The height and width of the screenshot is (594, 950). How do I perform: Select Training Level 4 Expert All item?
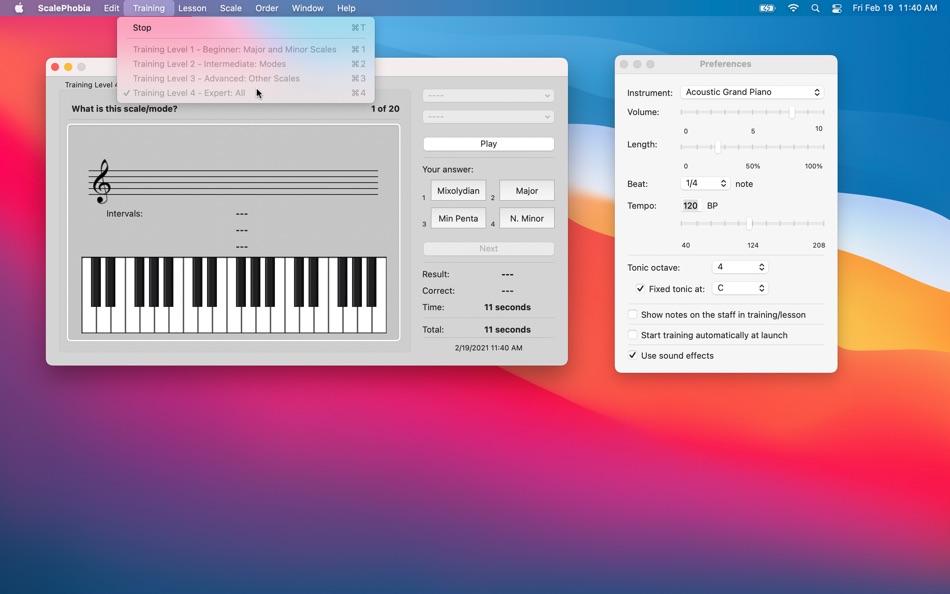[245, 93]
